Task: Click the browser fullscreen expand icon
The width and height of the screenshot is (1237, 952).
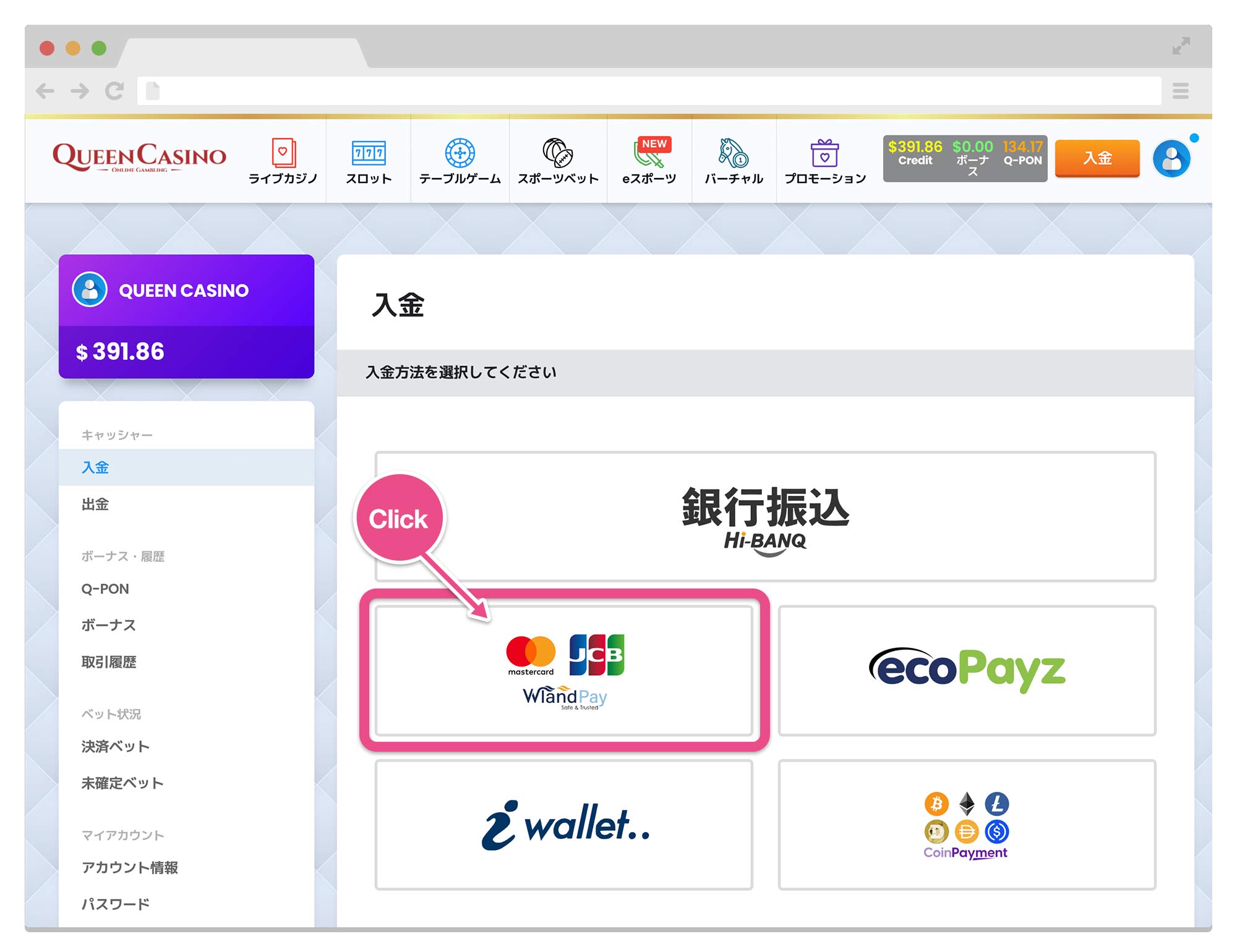Action: pyautogui.click(x=1181, y=46)
